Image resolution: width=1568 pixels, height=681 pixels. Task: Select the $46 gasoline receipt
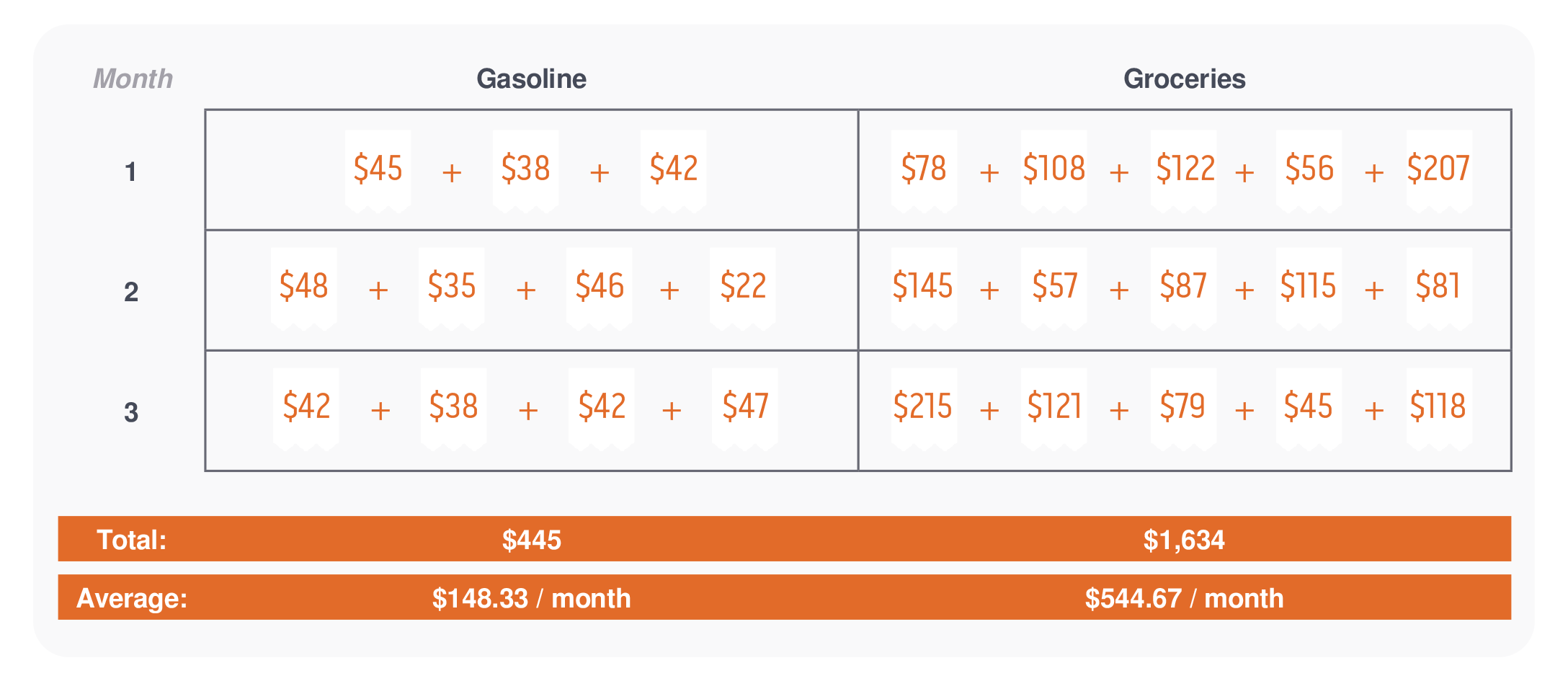pos(599,289)
